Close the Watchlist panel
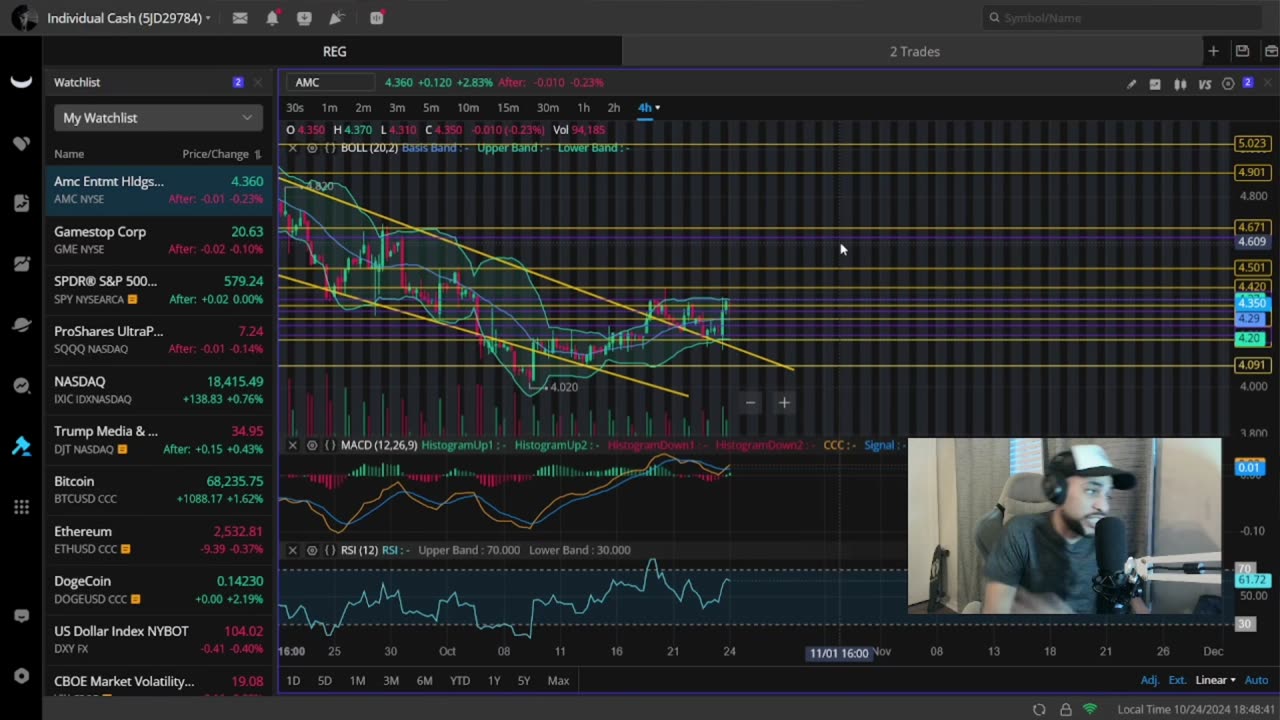The height and width of the screenshot is (720, 1280). tap(258, 82)
